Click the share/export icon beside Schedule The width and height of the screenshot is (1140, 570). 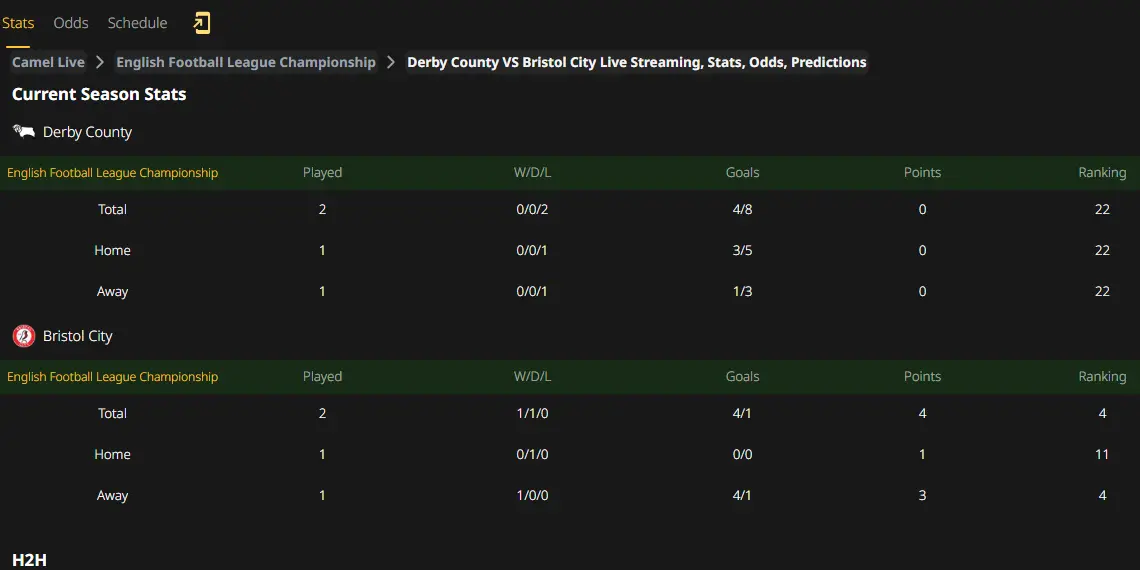[201, 23]
